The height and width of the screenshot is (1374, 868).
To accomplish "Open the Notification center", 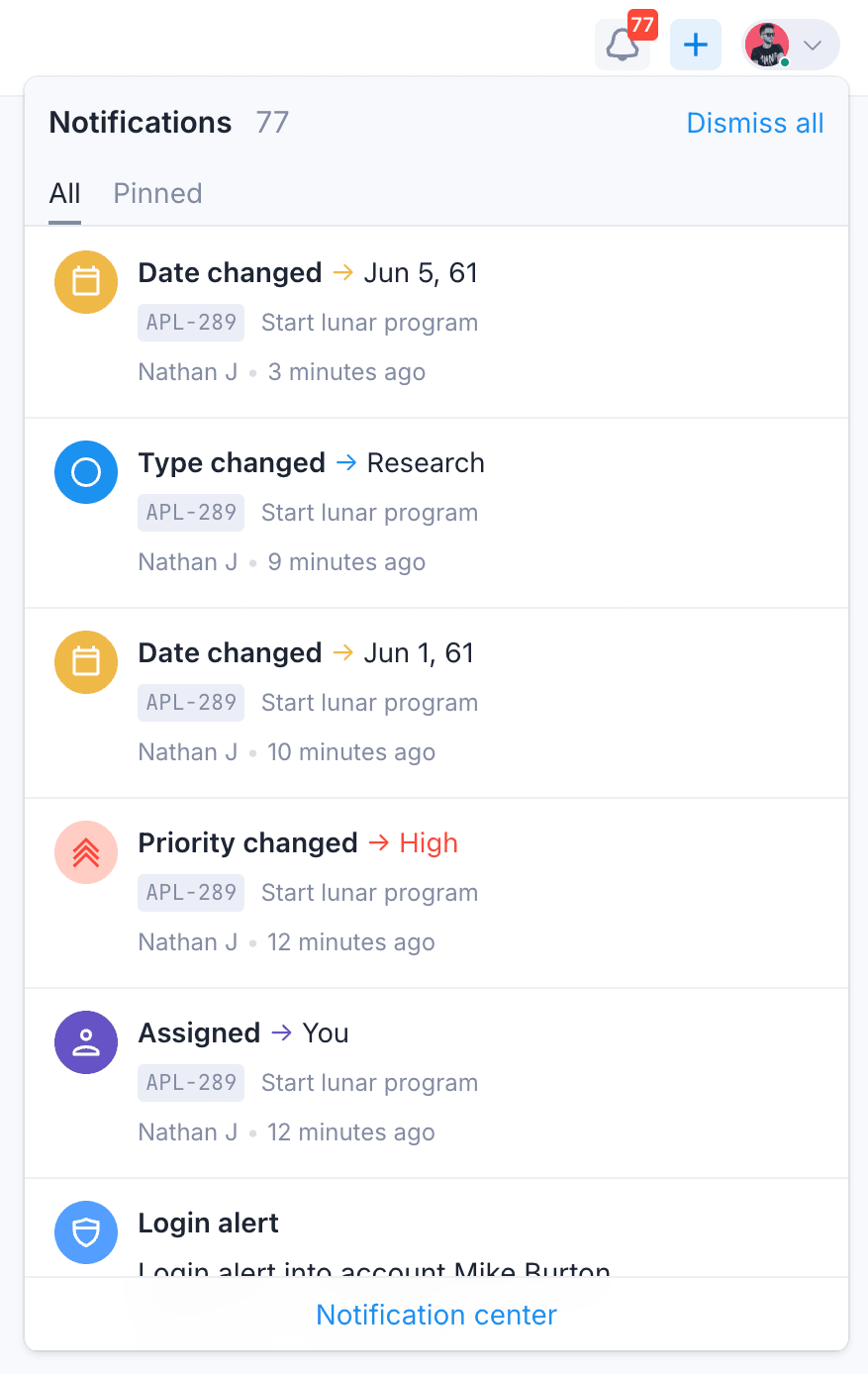I will point(435,1315).
